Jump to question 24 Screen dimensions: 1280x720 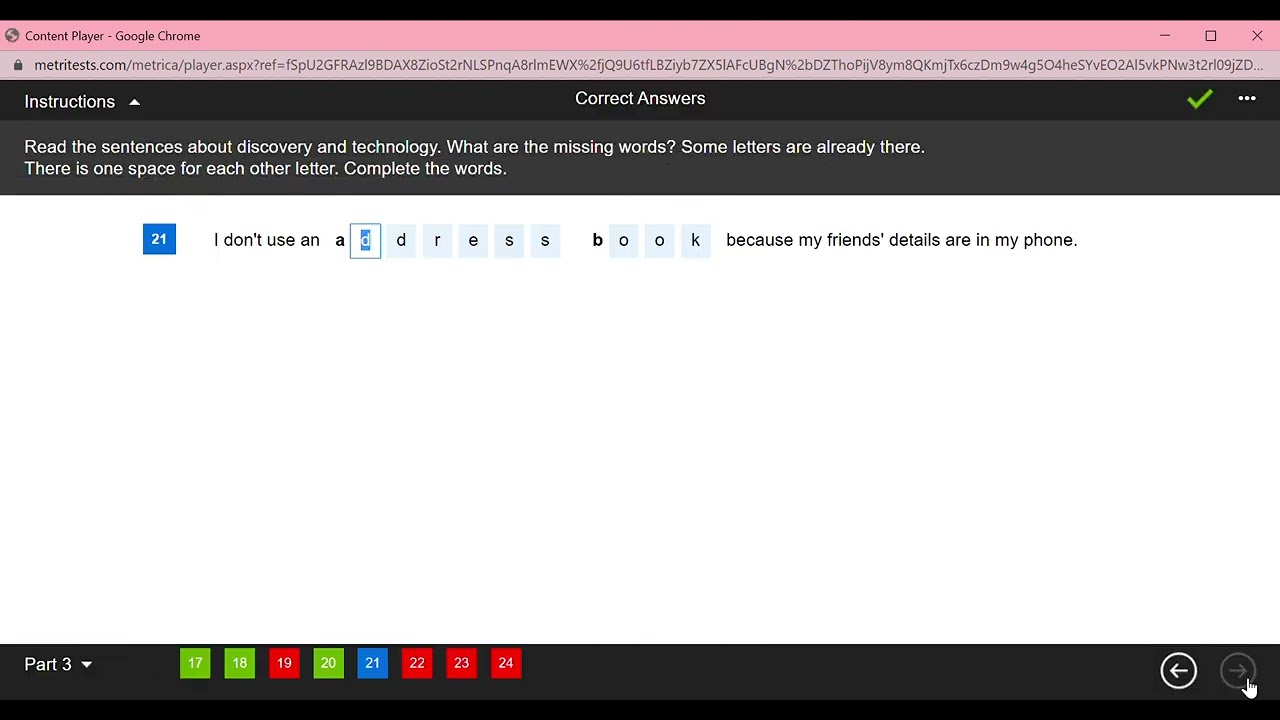coord(506,663)
